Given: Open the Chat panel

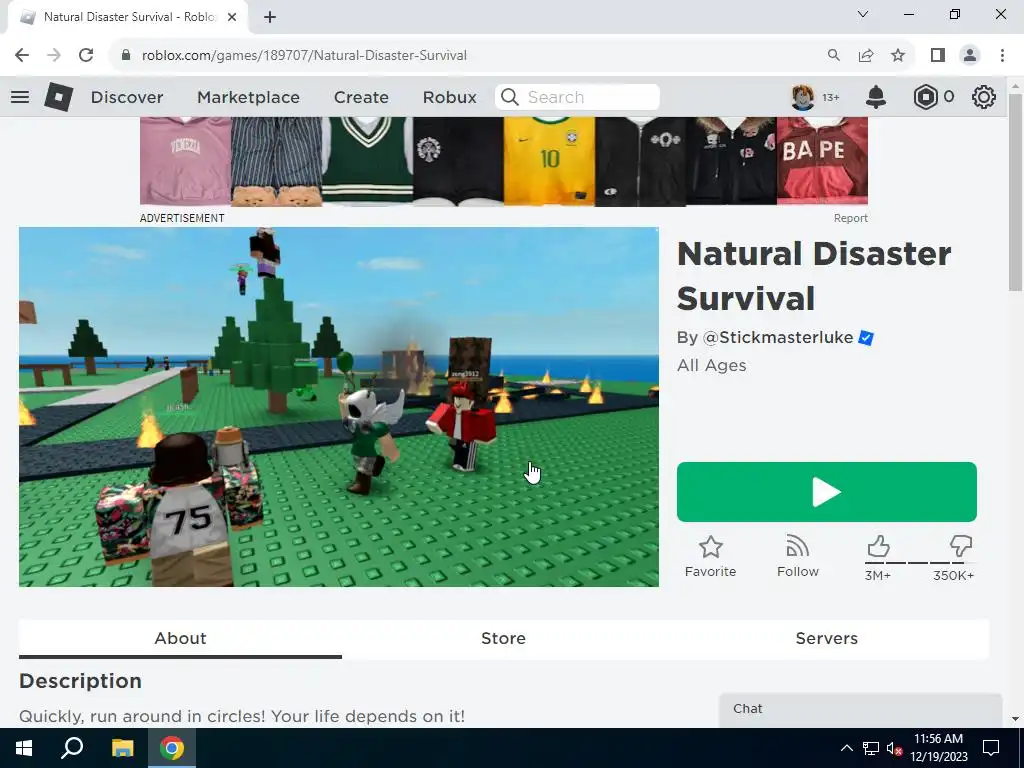Looking at the screenshot, I should point(861,710).
